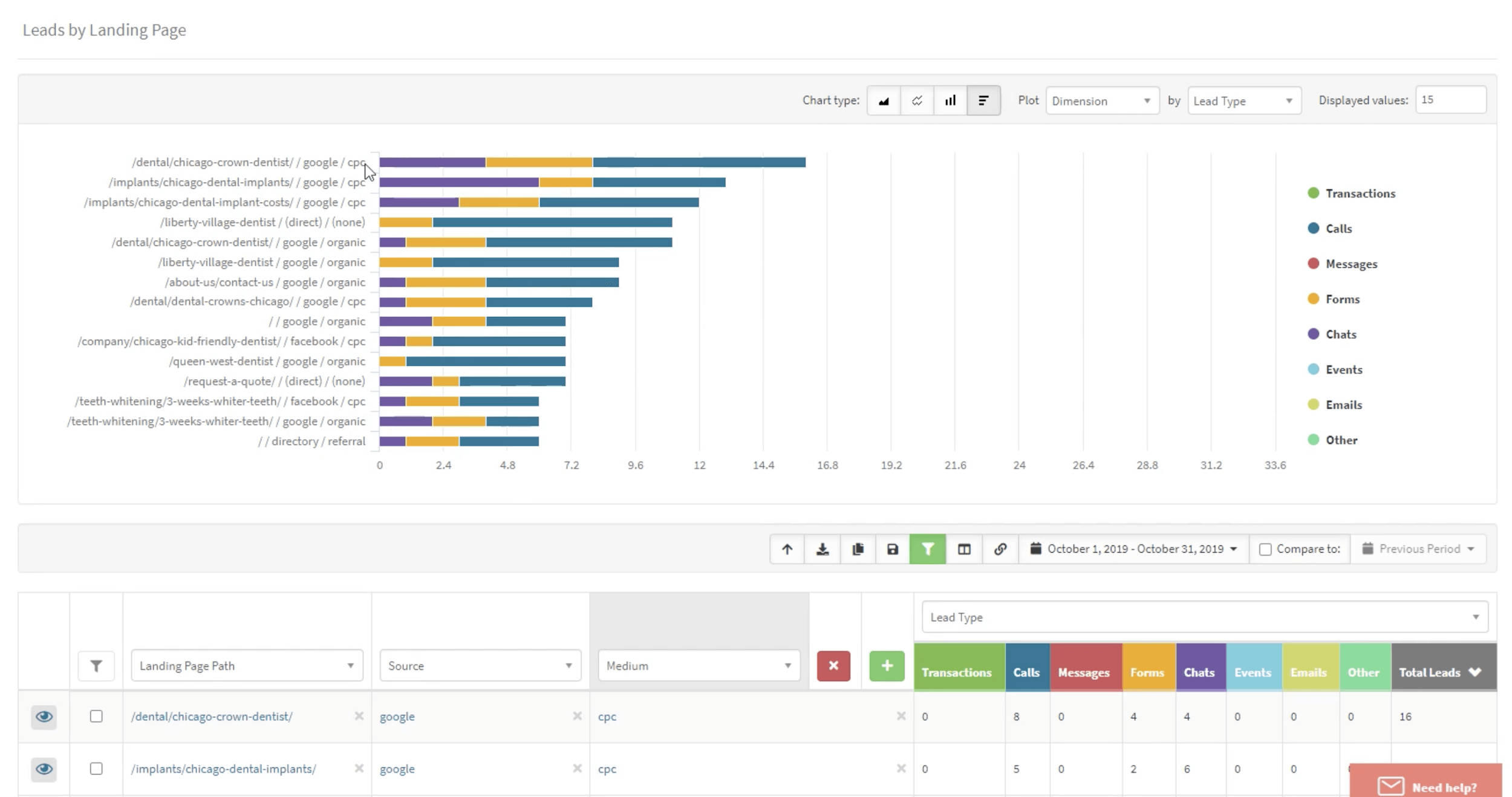Image resolution: width=1512 pixels, height=797 pixels.
Task: Click the bar chart icon in toolbar
Action: click(949, 100)
